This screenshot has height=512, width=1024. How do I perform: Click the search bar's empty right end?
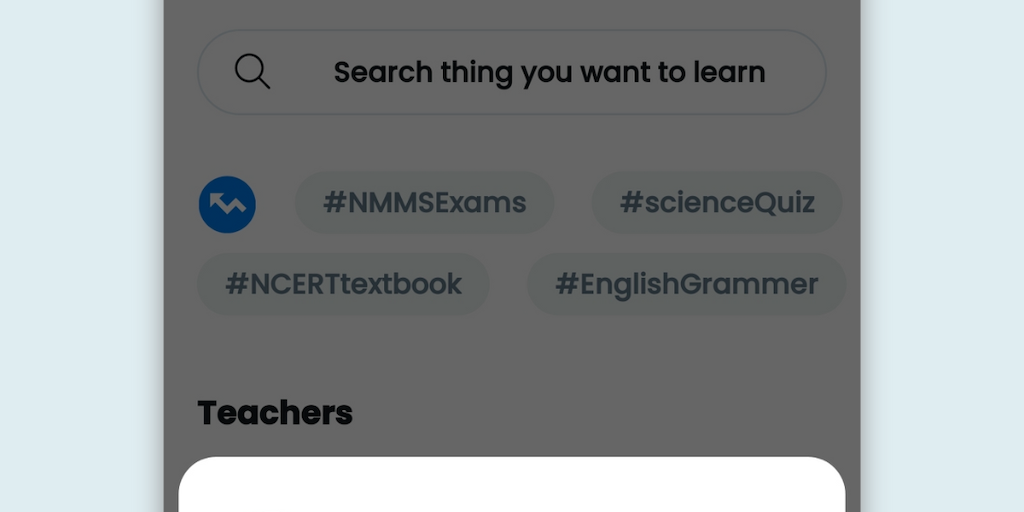click(800, 72)
